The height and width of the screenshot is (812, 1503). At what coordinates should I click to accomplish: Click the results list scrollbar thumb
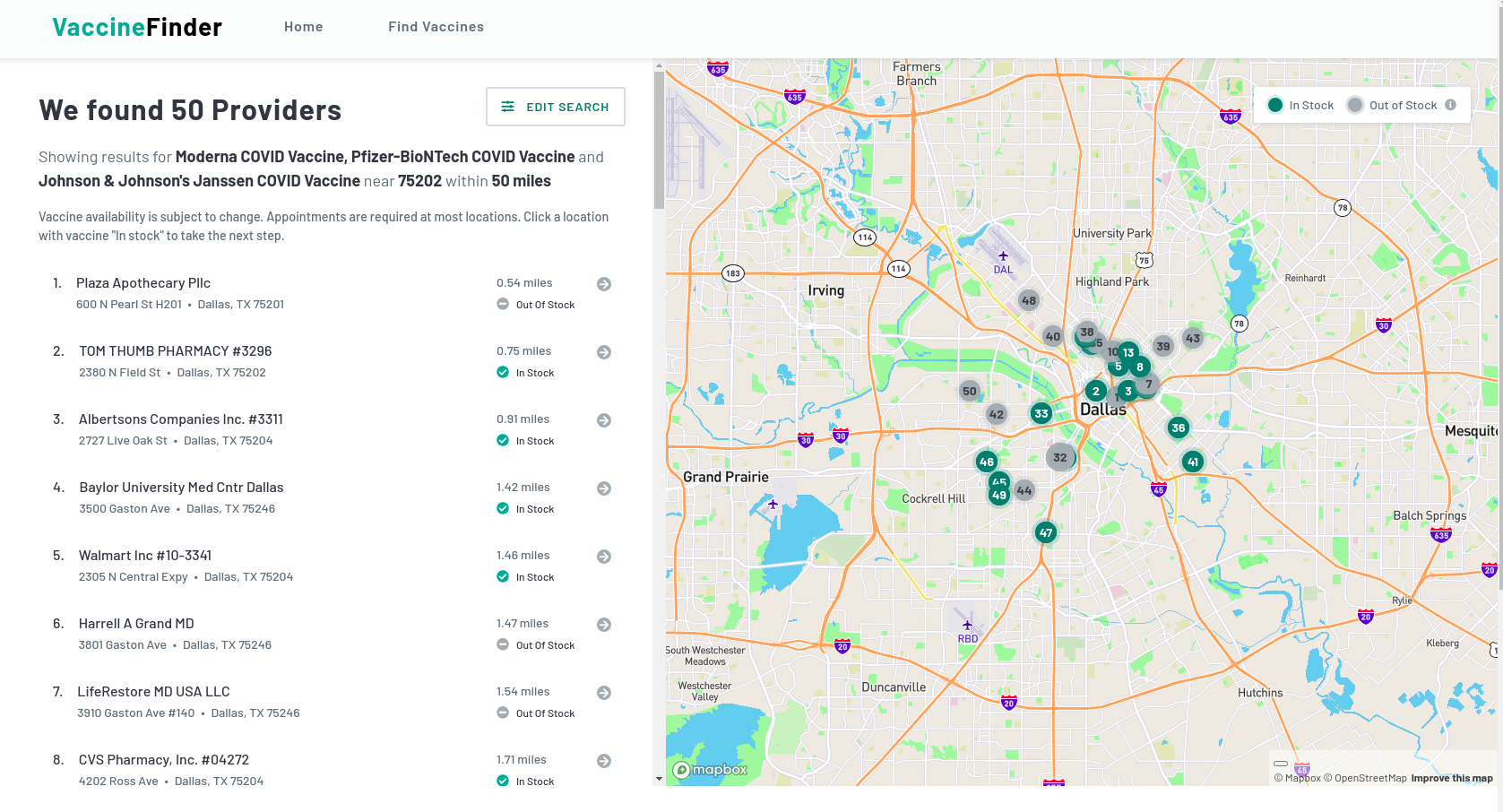tap(660, 140)
